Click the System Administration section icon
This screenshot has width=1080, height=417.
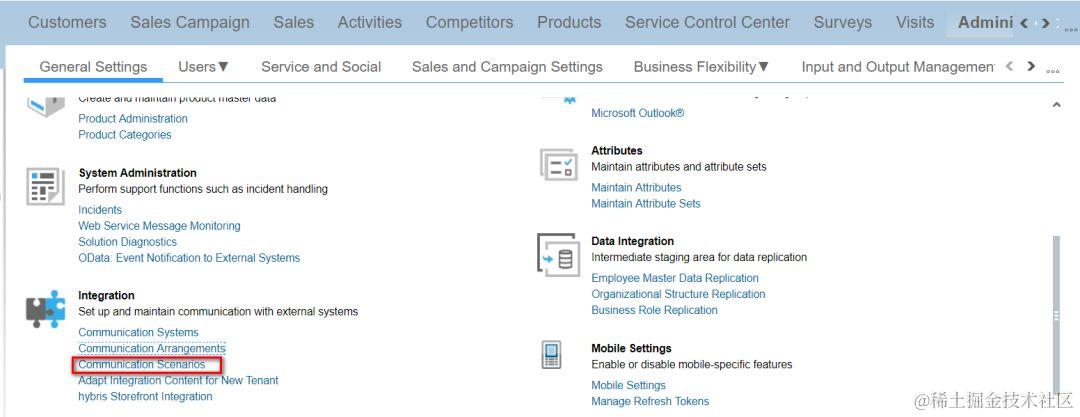tap(44, 187)
